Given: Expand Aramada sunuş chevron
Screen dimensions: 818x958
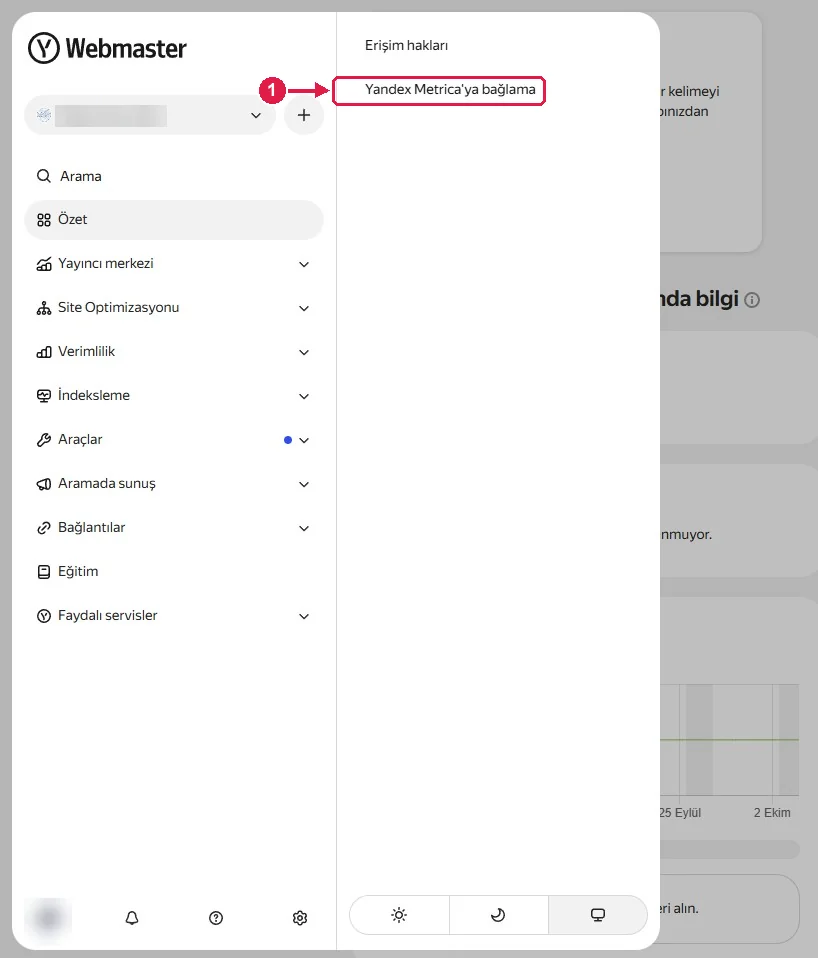Looking at the screenshot, I should (304, 484).
